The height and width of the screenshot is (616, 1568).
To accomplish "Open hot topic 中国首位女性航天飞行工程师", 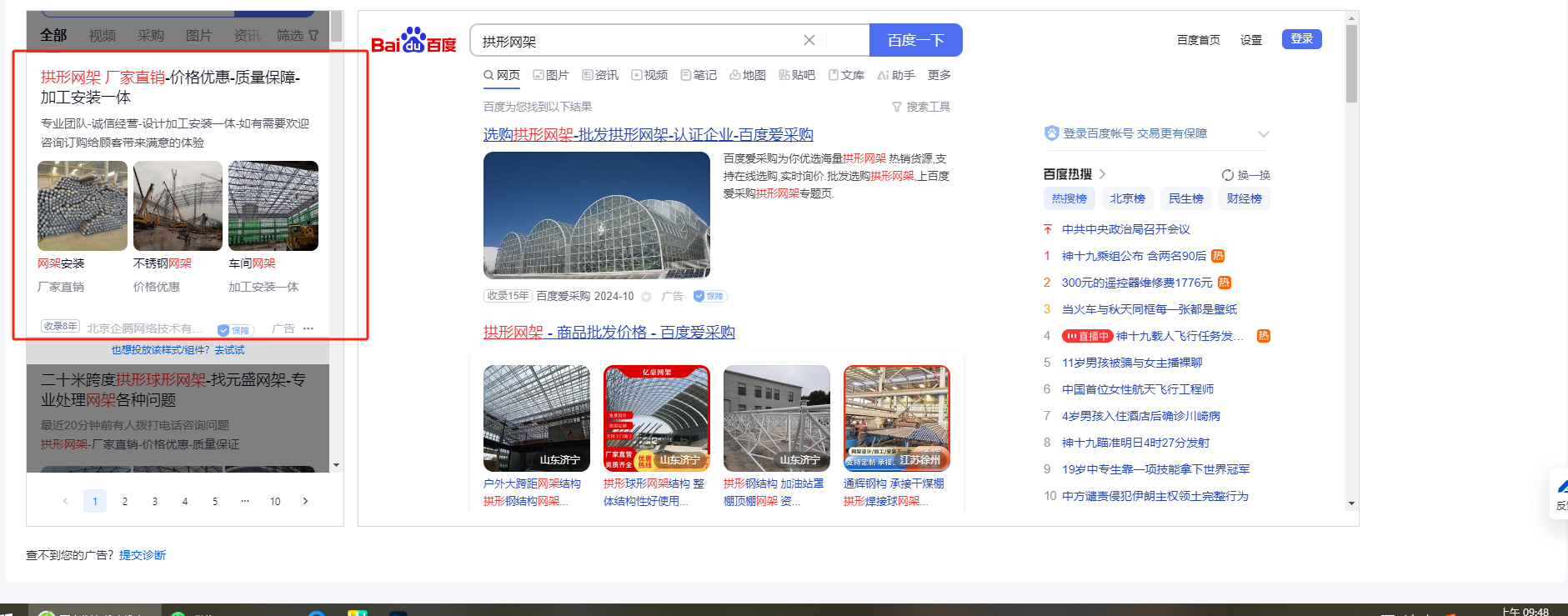I will 1138,389.
